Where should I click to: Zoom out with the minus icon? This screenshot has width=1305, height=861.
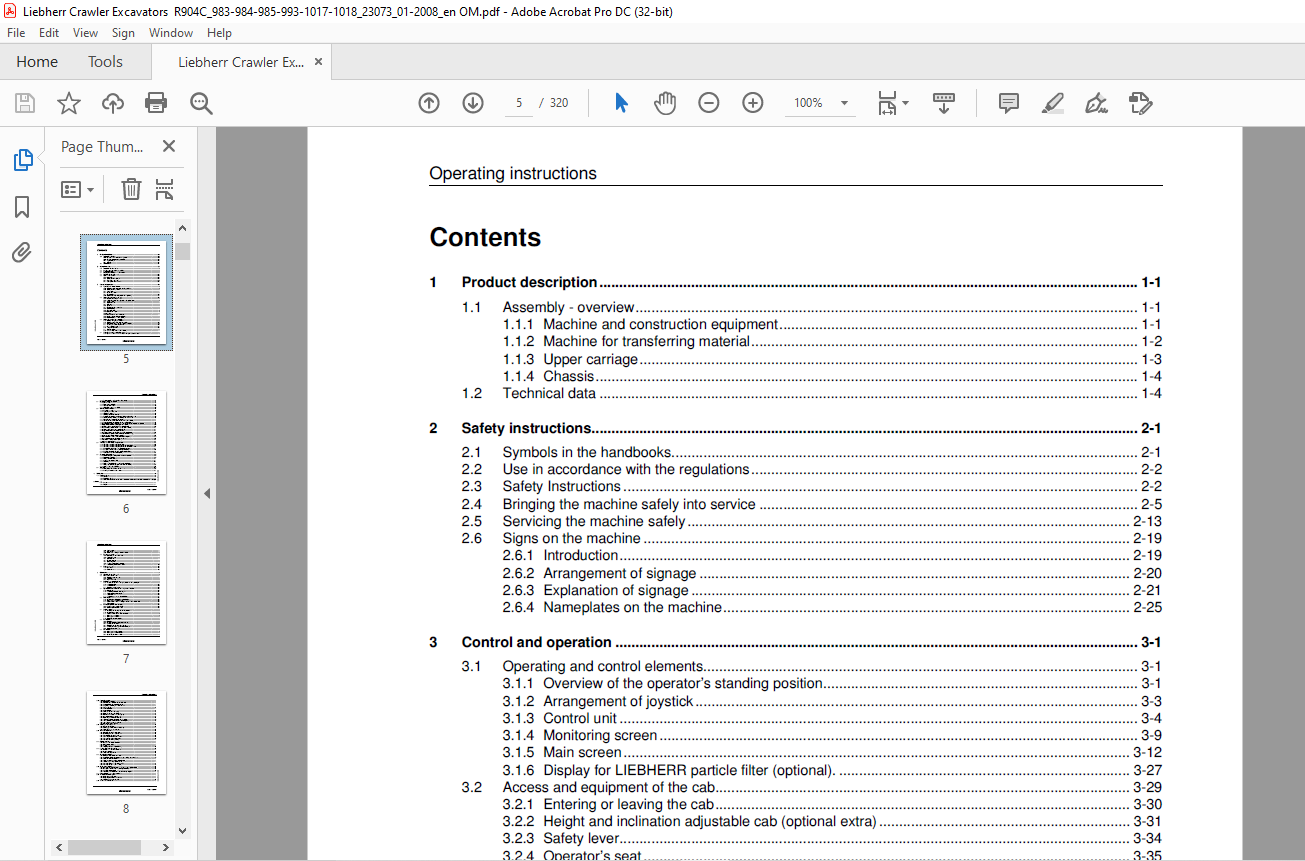click(709, 103)
